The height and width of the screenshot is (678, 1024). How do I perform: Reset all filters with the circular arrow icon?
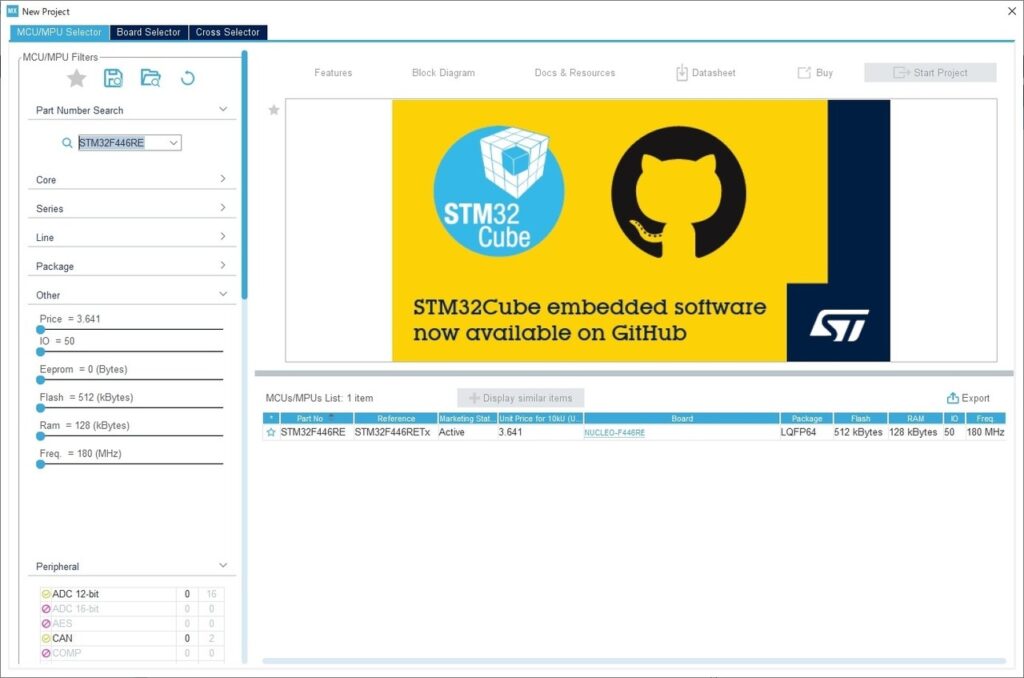(x=187, y=78)
